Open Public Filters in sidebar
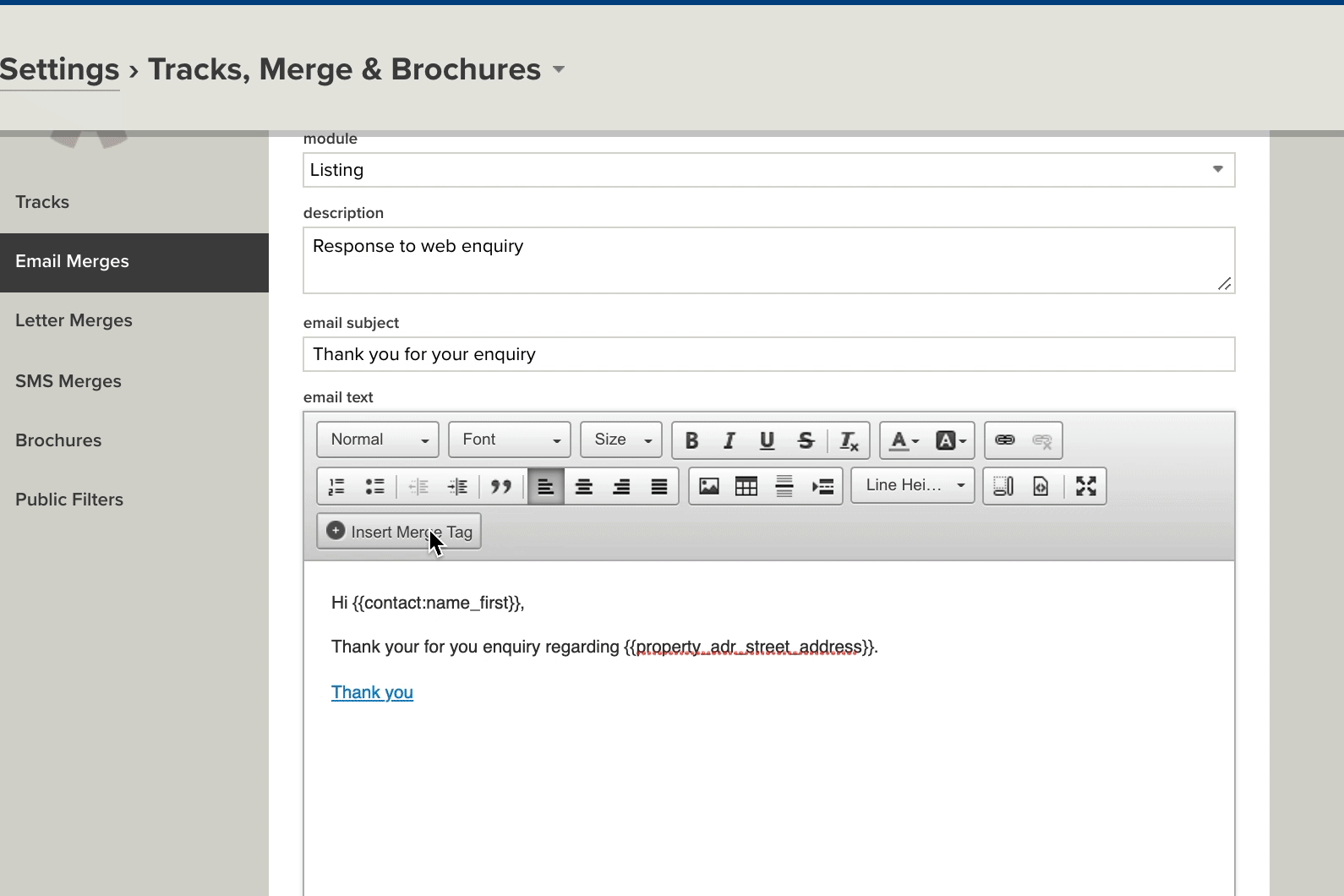Viewport: 1344px width, 896px height. pyautogui.click(x=69, y=500)
